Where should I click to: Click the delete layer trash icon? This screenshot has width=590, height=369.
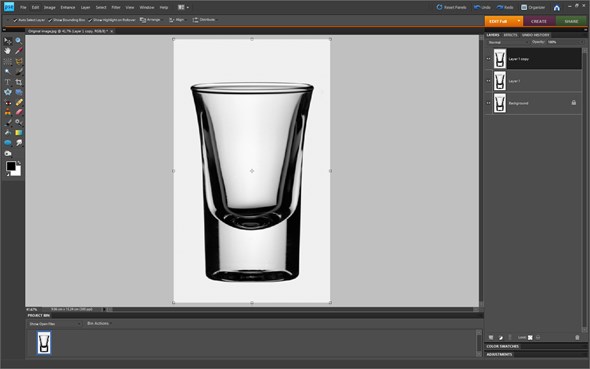click(577, 337)
